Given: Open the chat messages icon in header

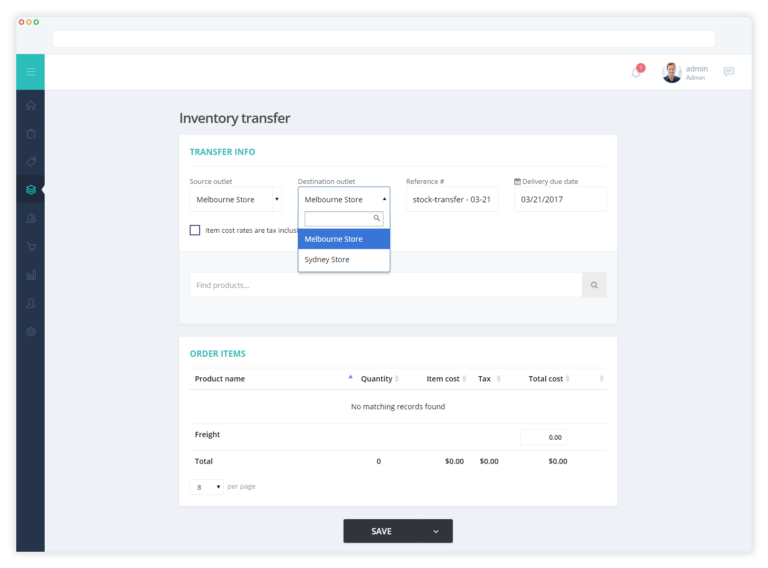Looking at the screenshot, I should click(x=729, y=71).
